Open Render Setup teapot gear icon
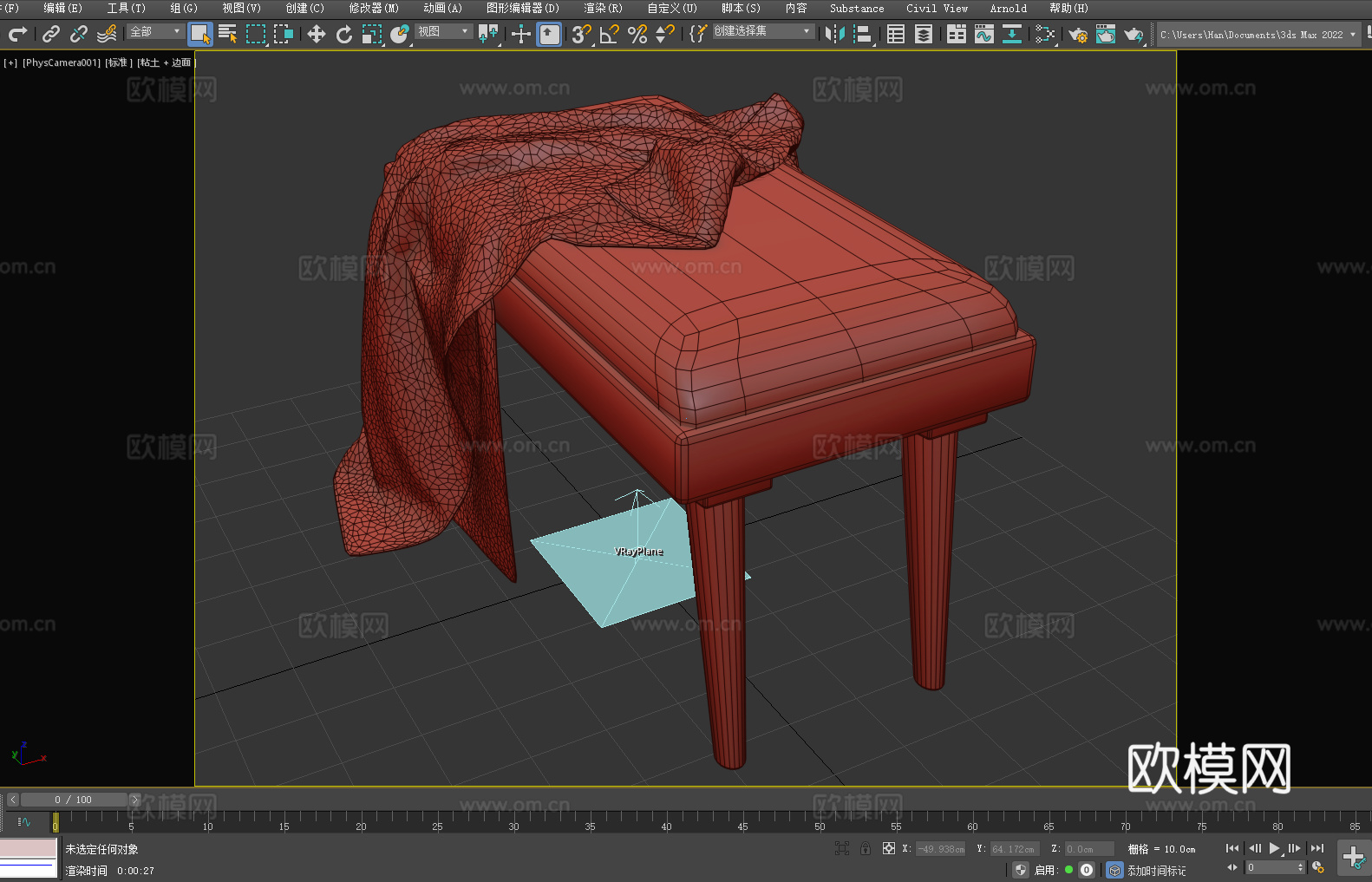This screenshot has height=882, width=1372. pyautogui.click(x=1078, y=34)
